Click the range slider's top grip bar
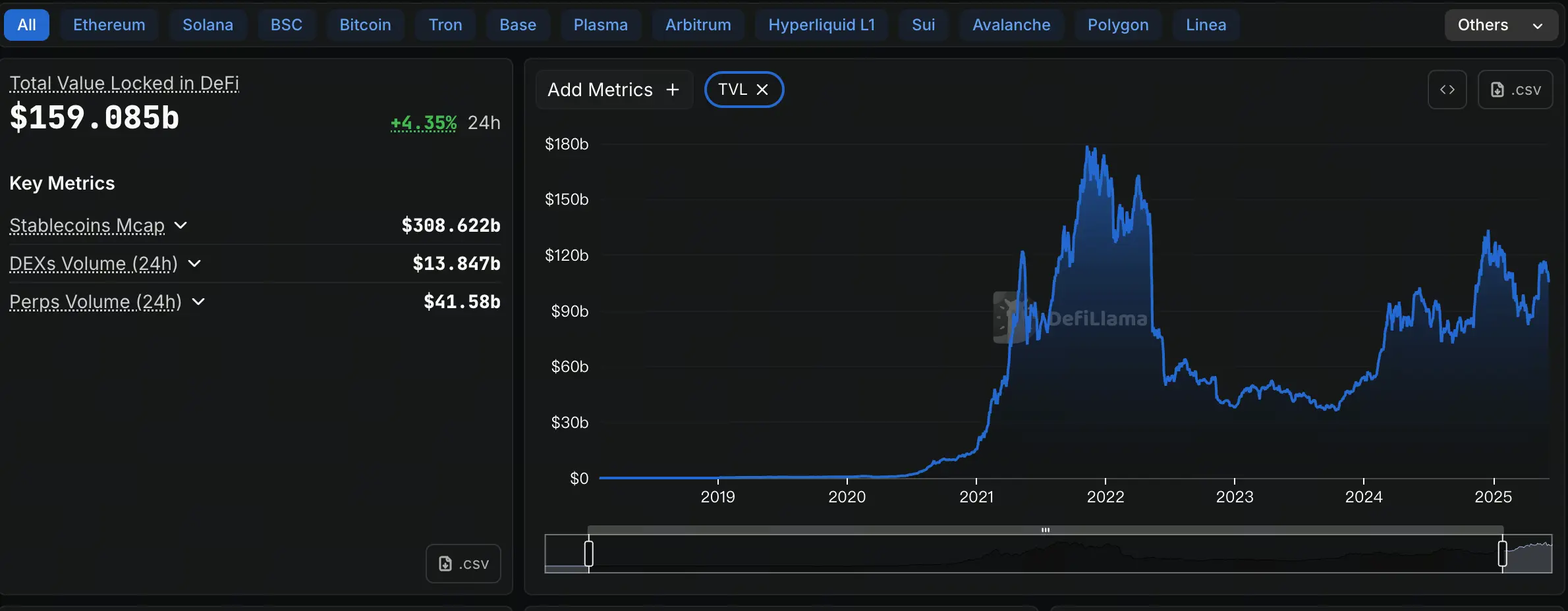 click(x=1046, y=530)
